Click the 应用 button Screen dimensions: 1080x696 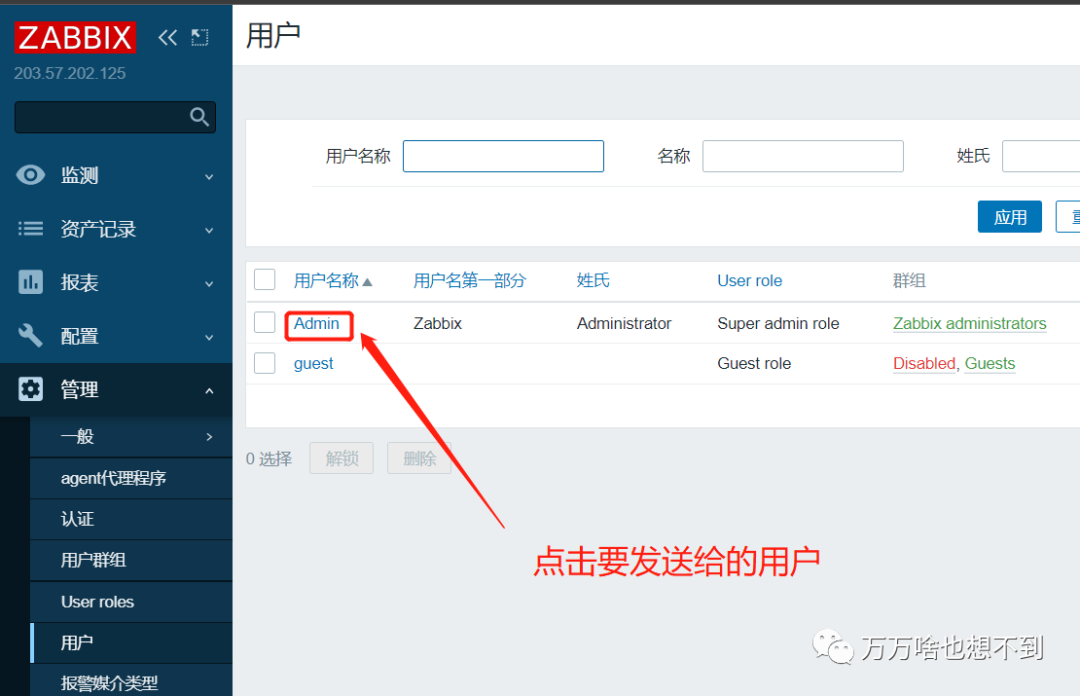pyautogui.click(x=1009, y=217)
